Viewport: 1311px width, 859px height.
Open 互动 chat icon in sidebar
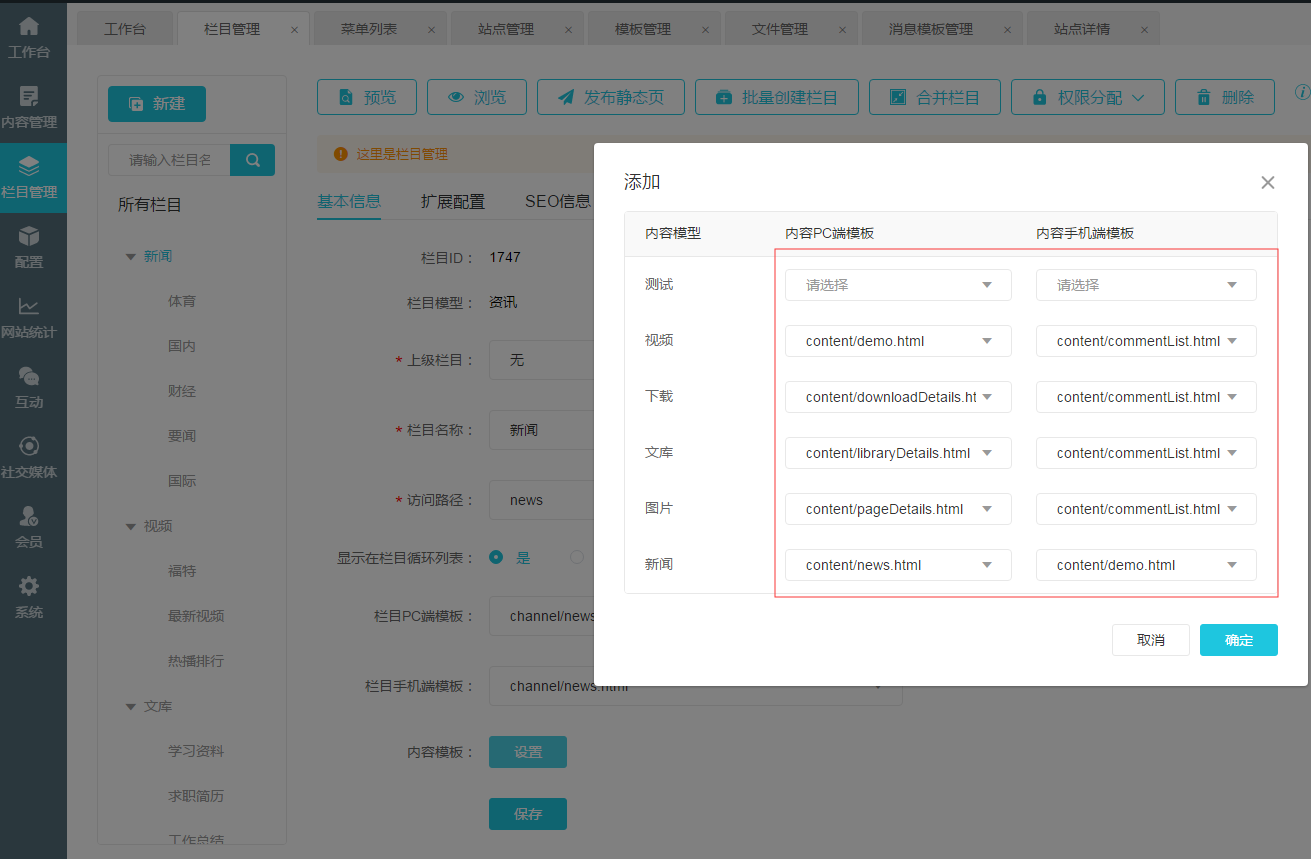pyautogui.click(x=30, y=387)
